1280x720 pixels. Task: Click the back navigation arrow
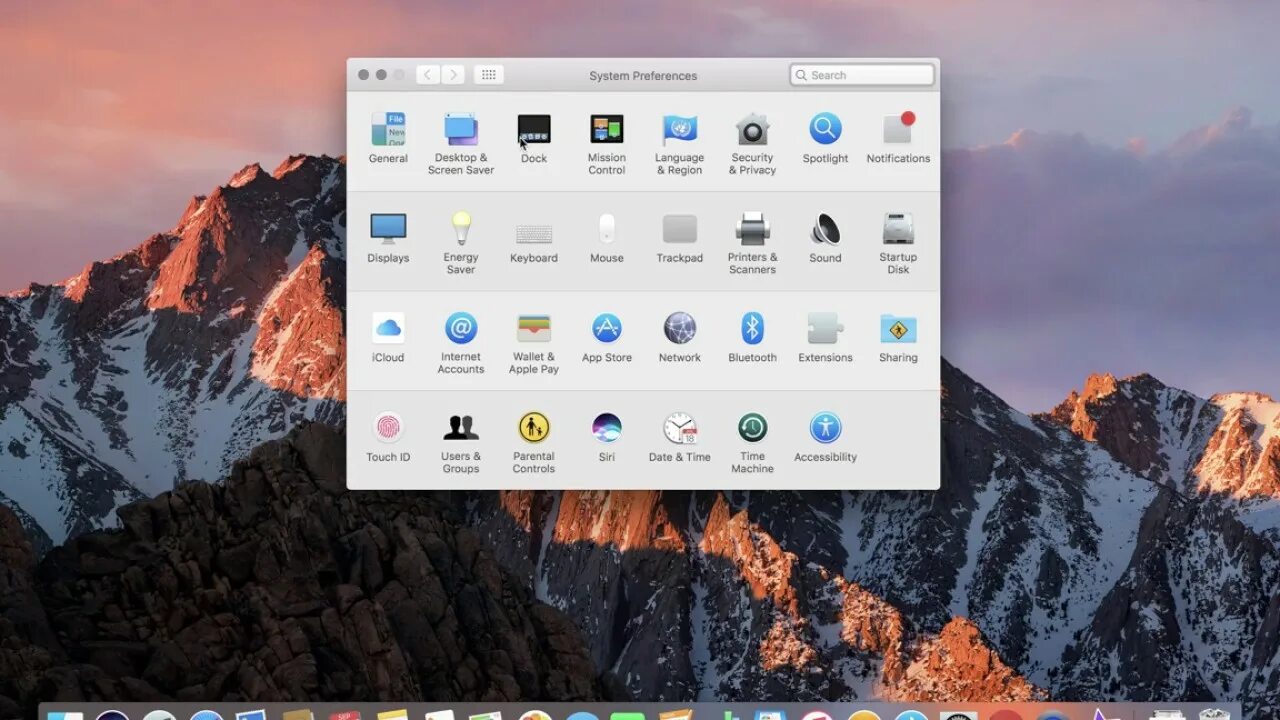click(x=428, y=75)
